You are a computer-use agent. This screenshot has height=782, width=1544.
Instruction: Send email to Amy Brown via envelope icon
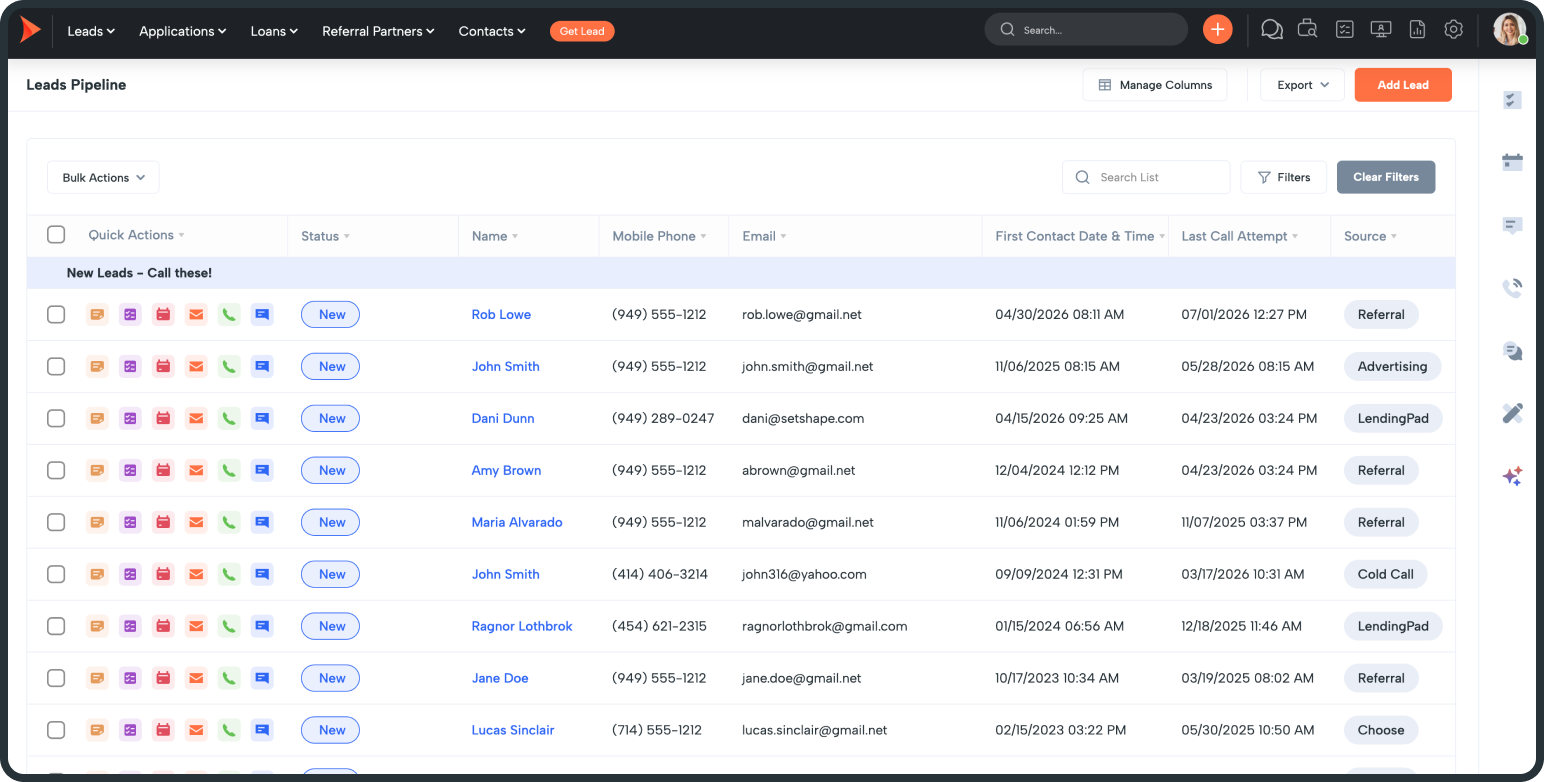click(196, 470)
